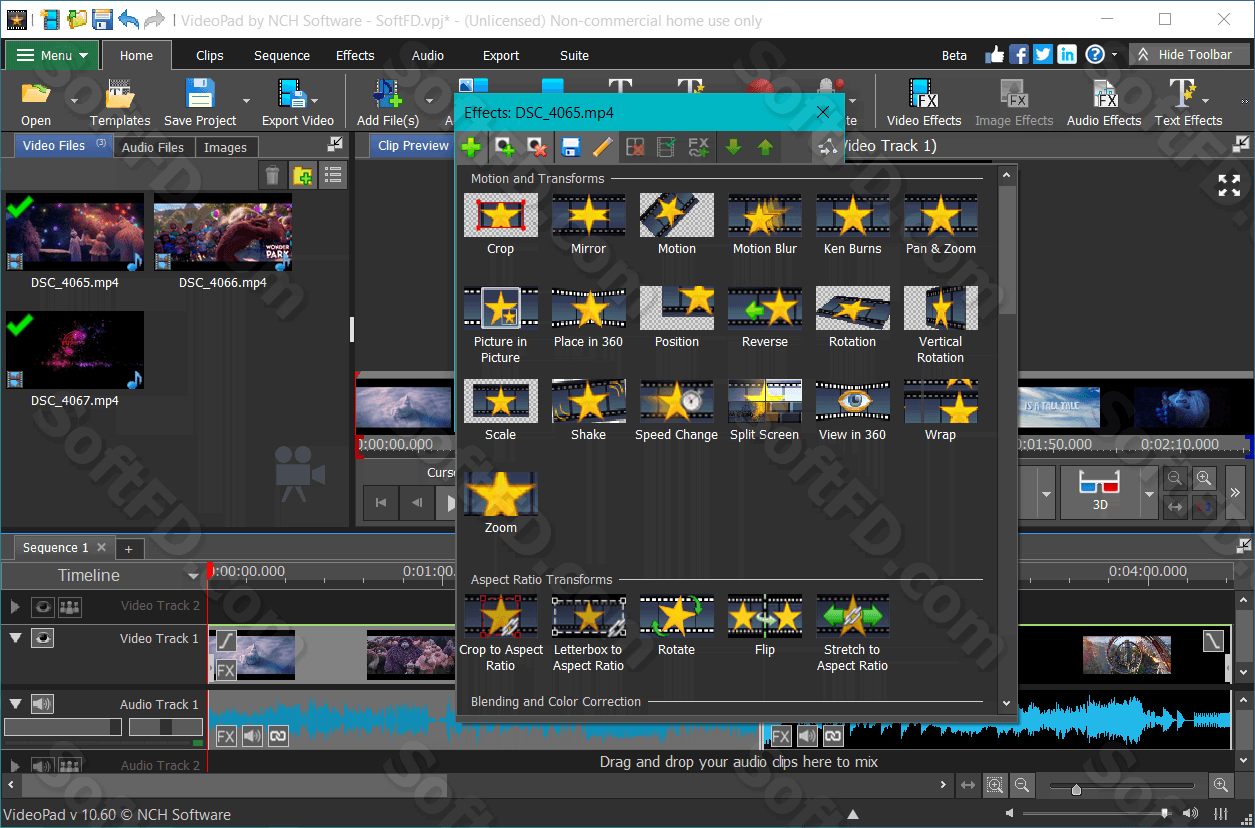Viewport: 1255px width, 828px height.
Task: Collapse Video Track 1
Action: point(15,638)
